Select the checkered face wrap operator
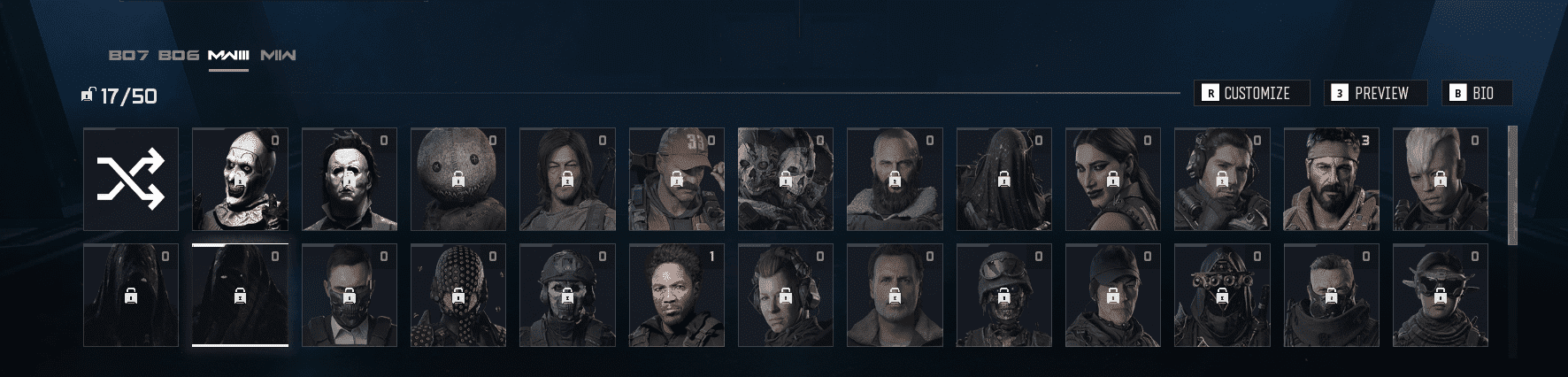Image resolution: width=1568 pixels, height=377 pixels. [458, 295]
